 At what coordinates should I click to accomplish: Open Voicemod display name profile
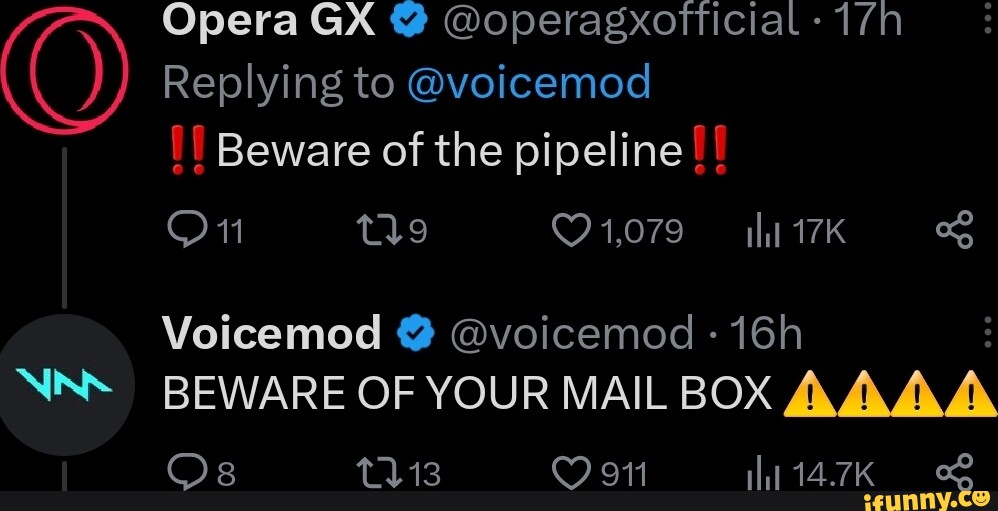[x=271, y=334]
